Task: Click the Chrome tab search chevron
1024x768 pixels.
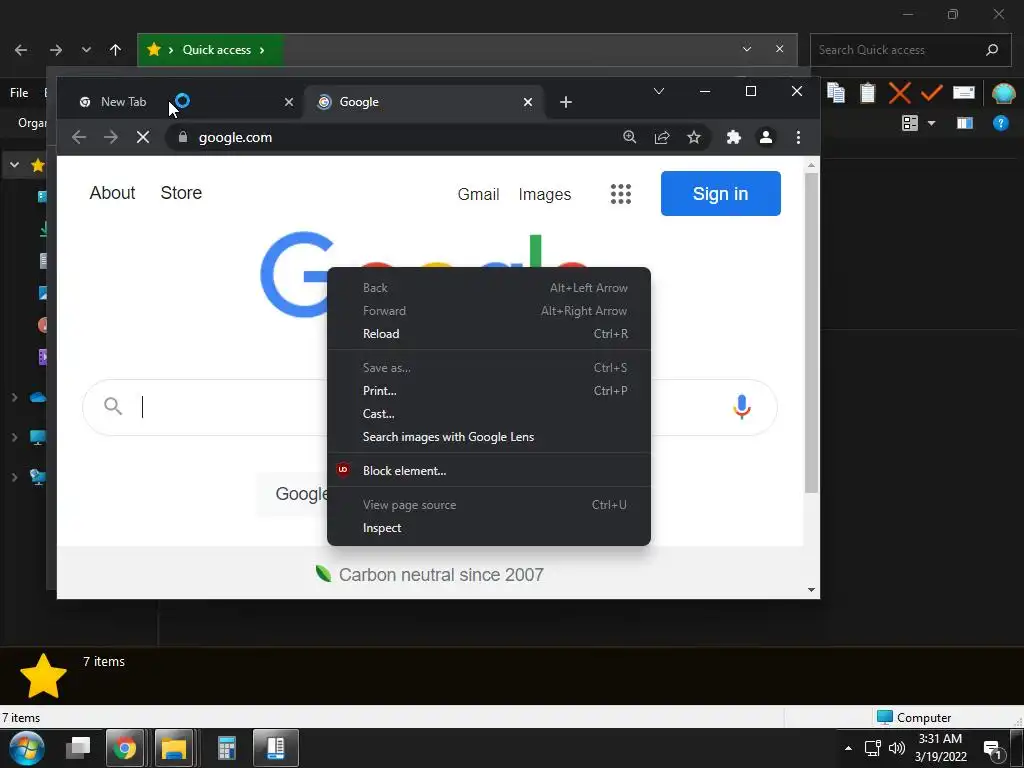Action: [659, 91]
